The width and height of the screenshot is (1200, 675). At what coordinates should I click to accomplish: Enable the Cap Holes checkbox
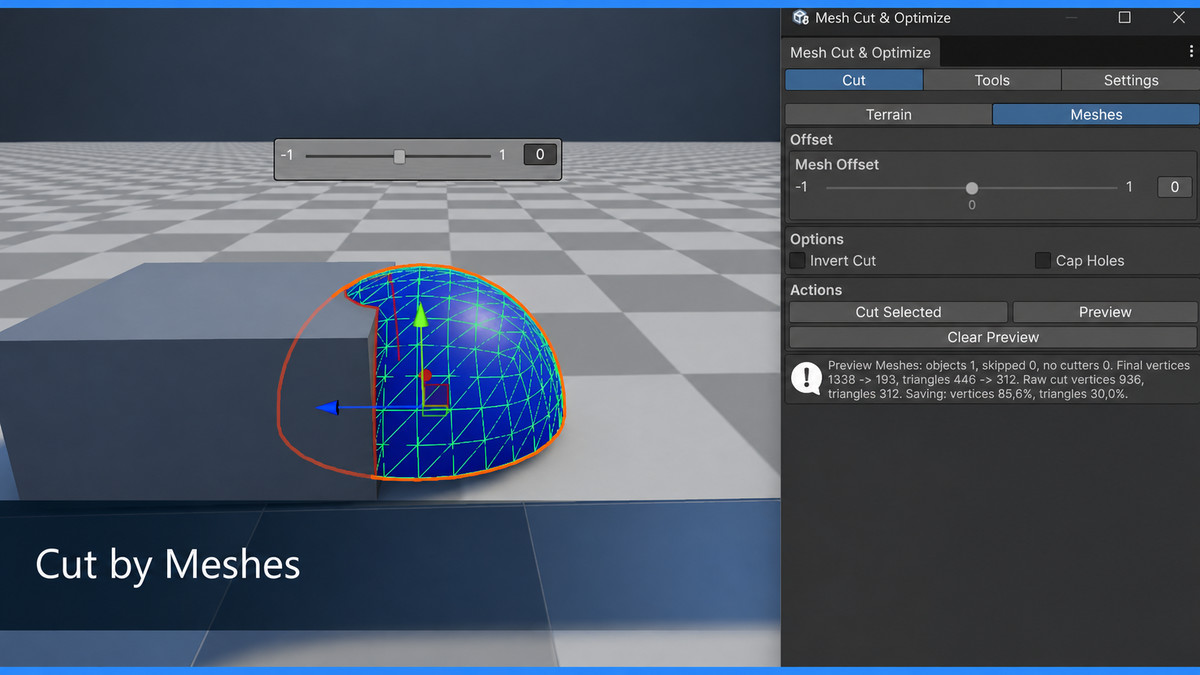1043,261
